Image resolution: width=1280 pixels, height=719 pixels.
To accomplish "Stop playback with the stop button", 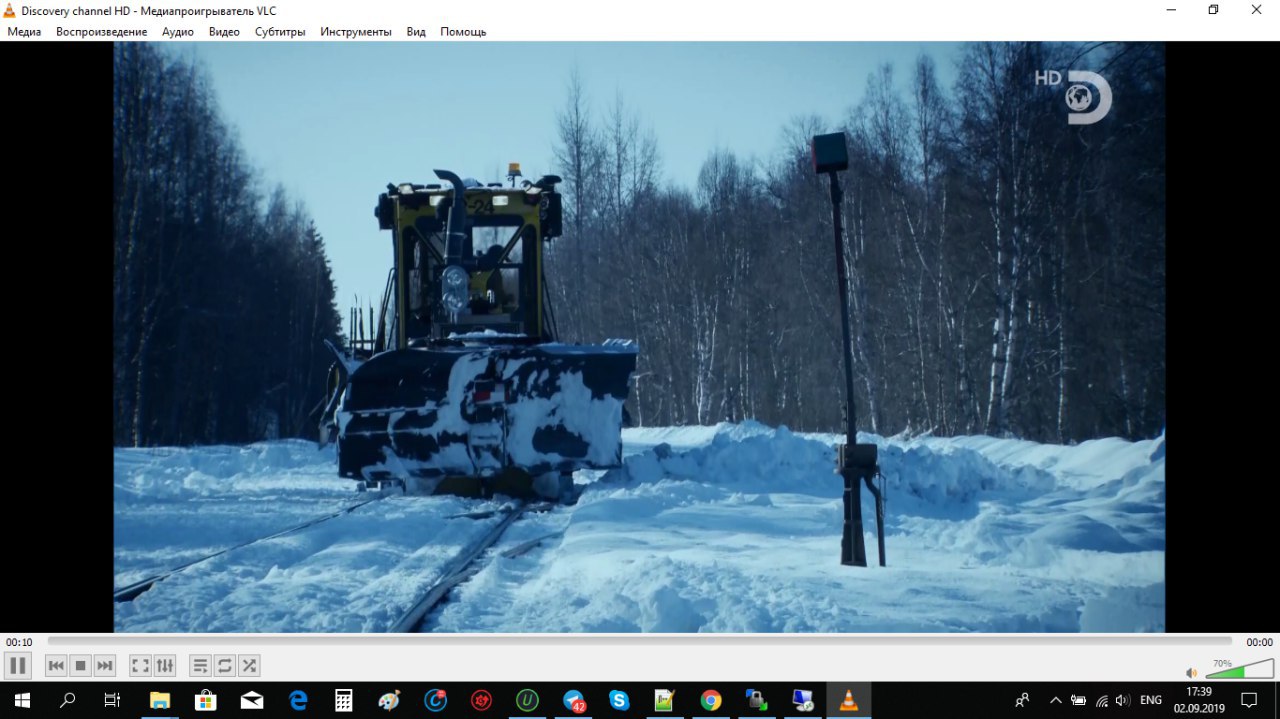I will click(x=81, y=665).
